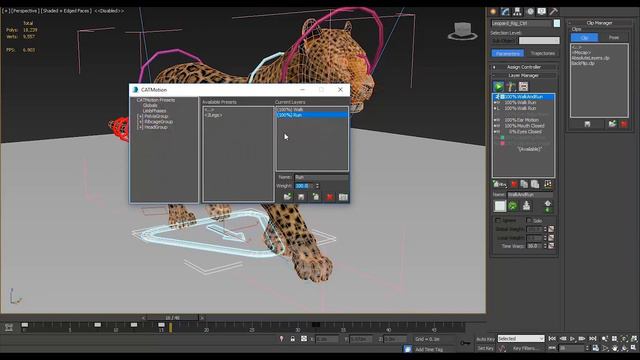Open the CATMotion editor window icon
The width and height of the screenshot is (640, 360).
[x=548, y=184]
